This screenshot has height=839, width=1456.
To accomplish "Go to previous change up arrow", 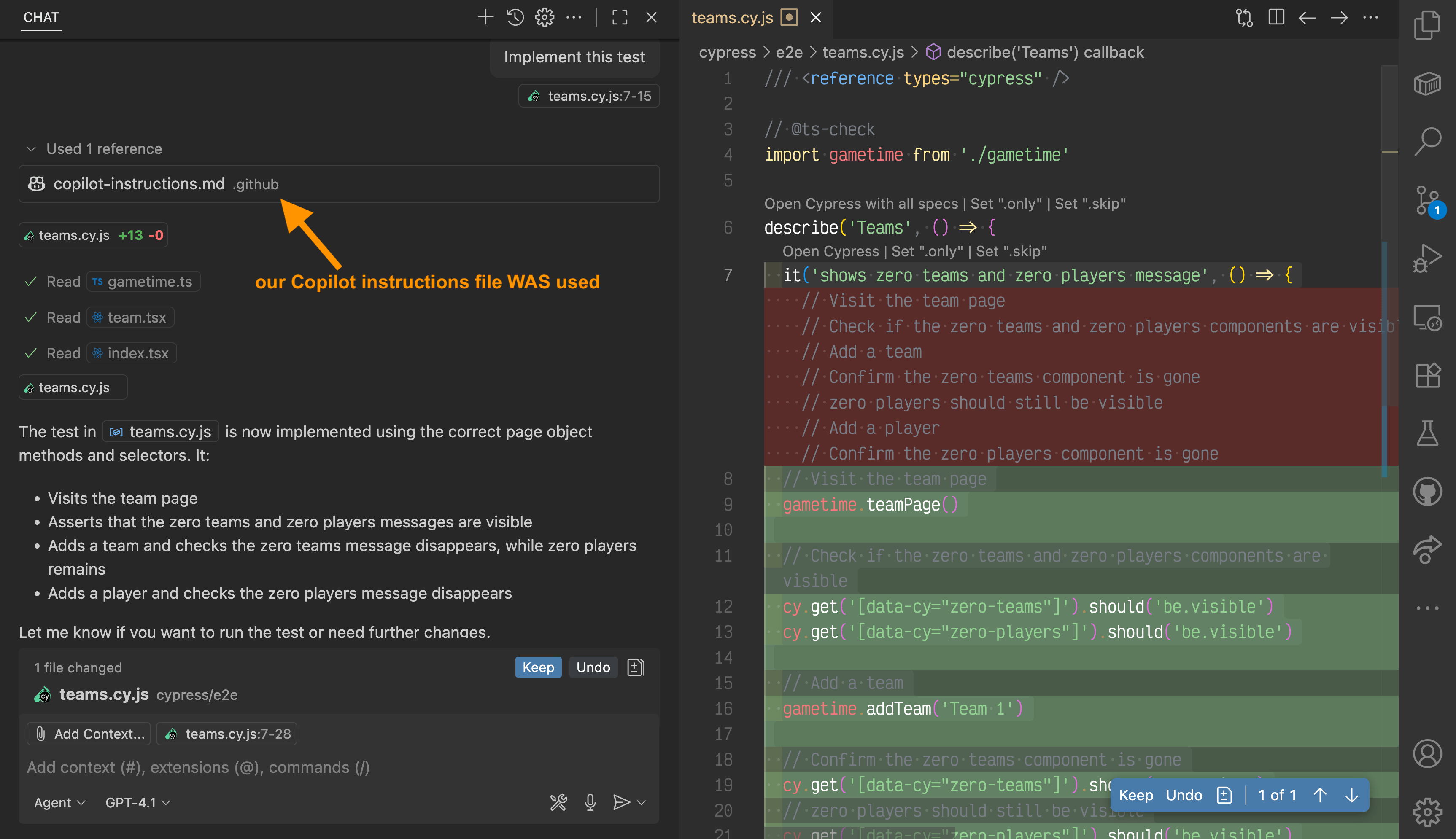I will [x=1320, y=795].
